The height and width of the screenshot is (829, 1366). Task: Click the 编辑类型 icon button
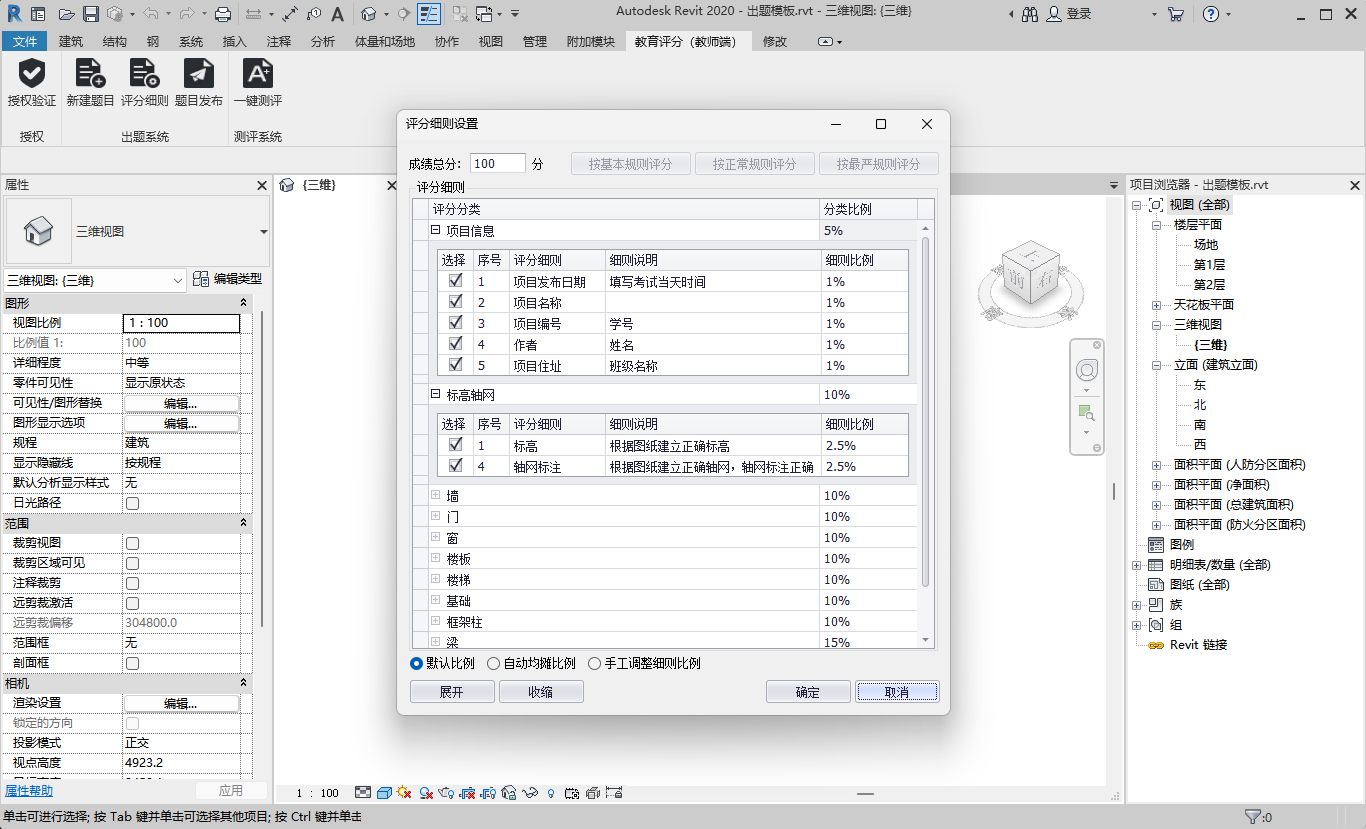click(227, 279)
